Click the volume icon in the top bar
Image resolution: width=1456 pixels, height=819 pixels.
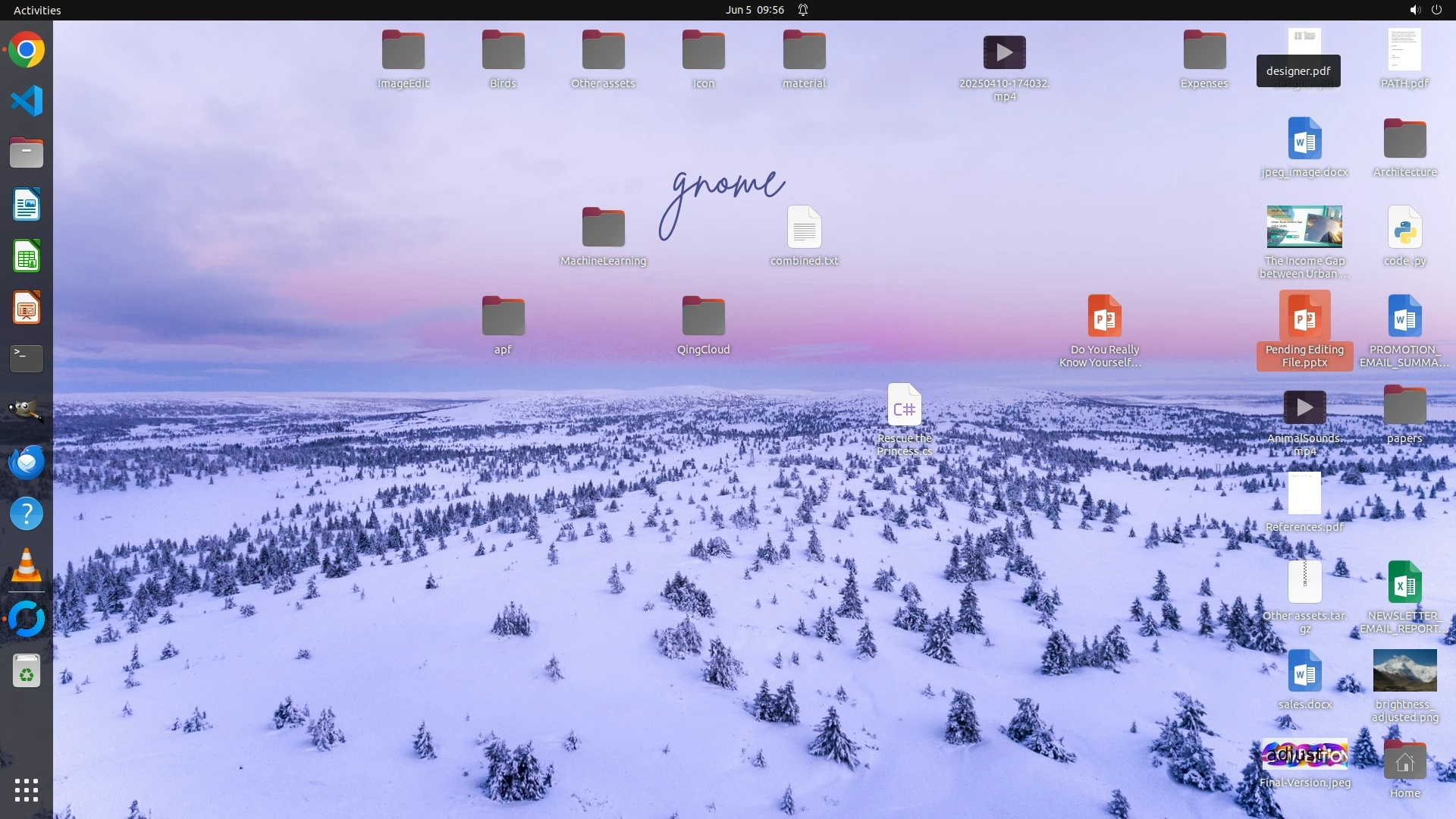click(1414, 10)
